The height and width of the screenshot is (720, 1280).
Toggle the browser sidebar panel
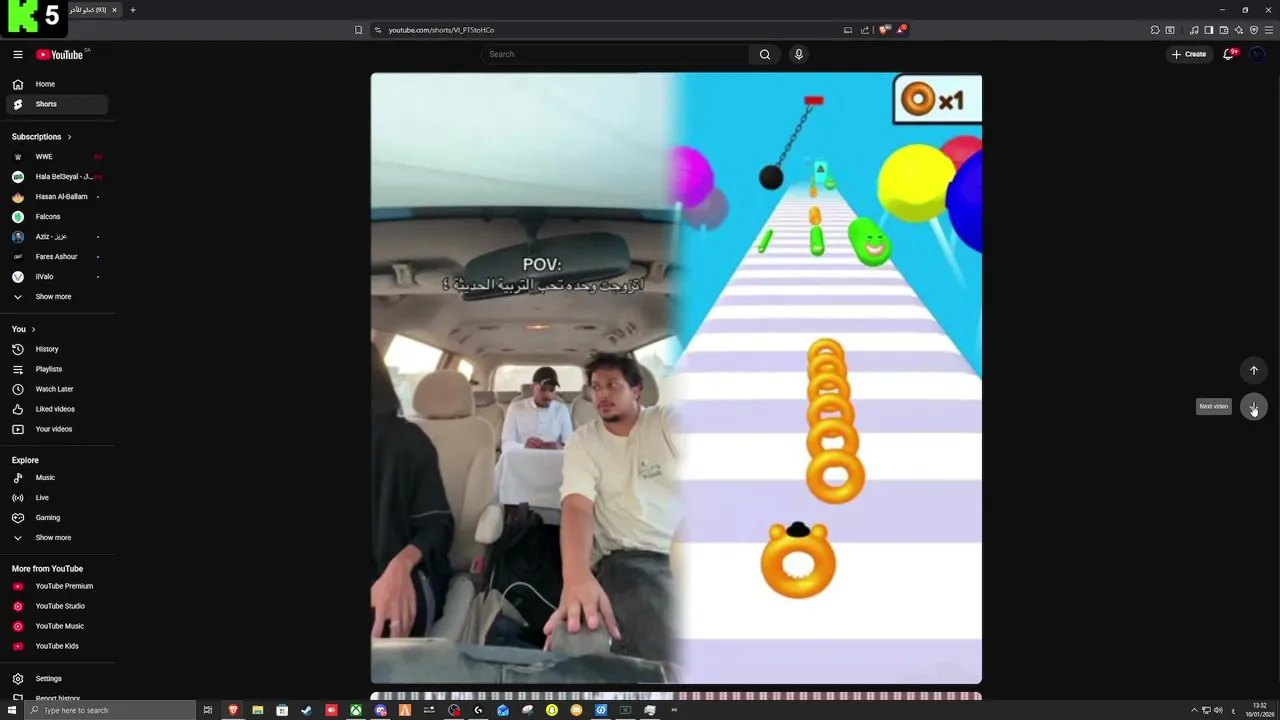click(1209, 30)
